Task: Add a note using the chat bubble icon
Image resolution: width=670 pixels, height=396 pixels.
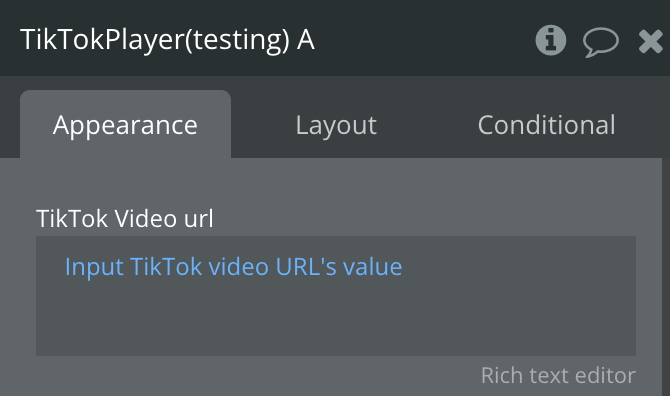Action: pos(600,42)
